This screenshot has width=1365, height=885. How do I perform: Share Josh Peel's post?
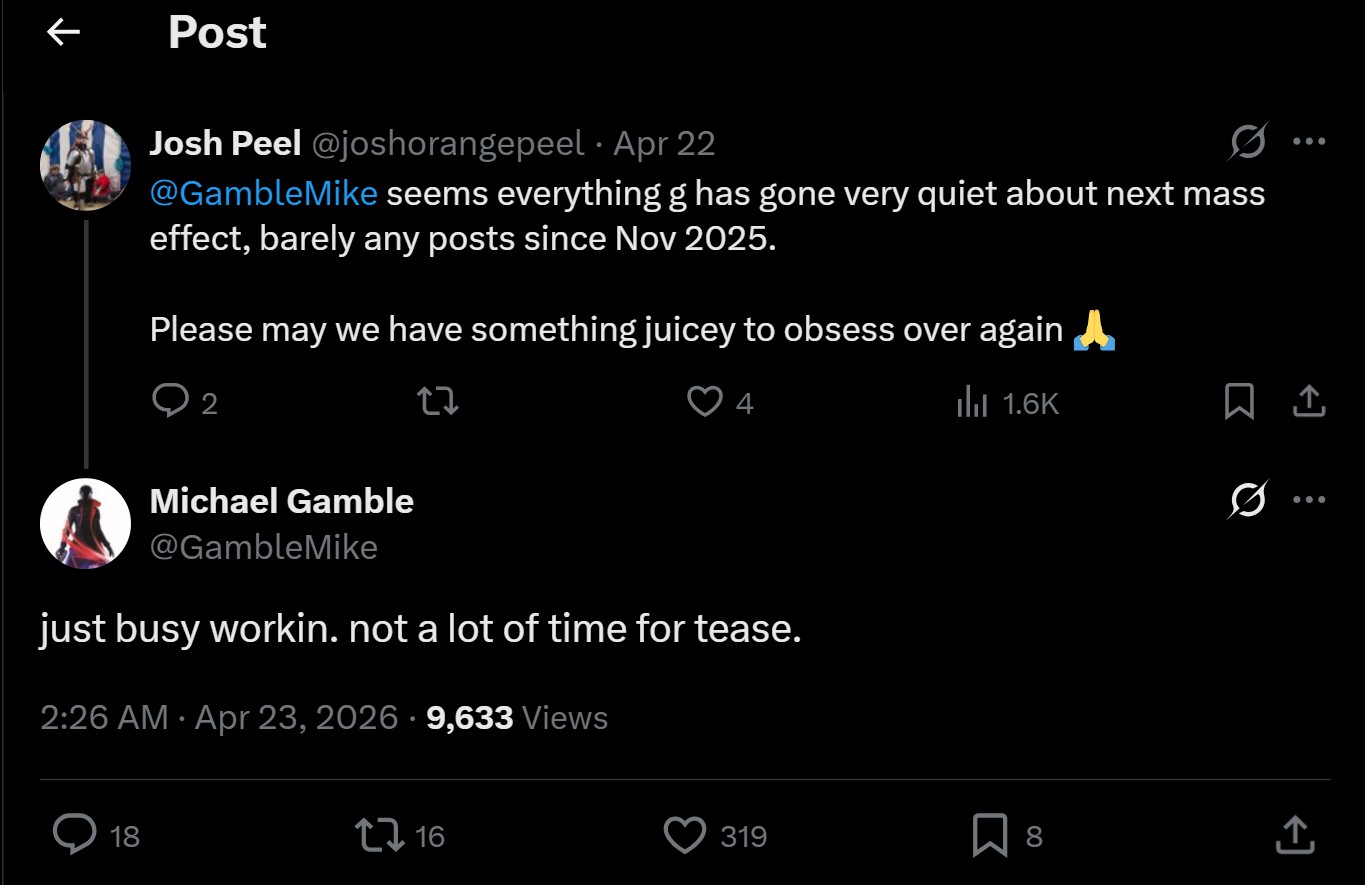pos(1308,402)
